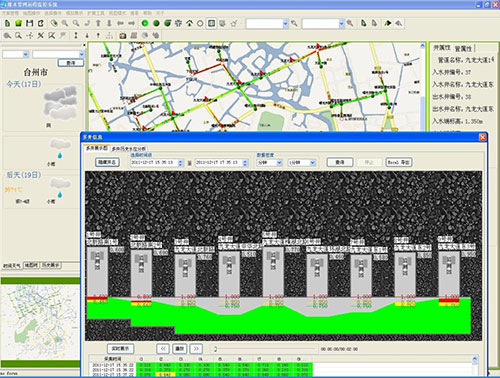Image resolution: width=500 pixels, height=378 pixels.
Task: Switch to the multi-well history analysis tab
Action: [x=129, y=149]
